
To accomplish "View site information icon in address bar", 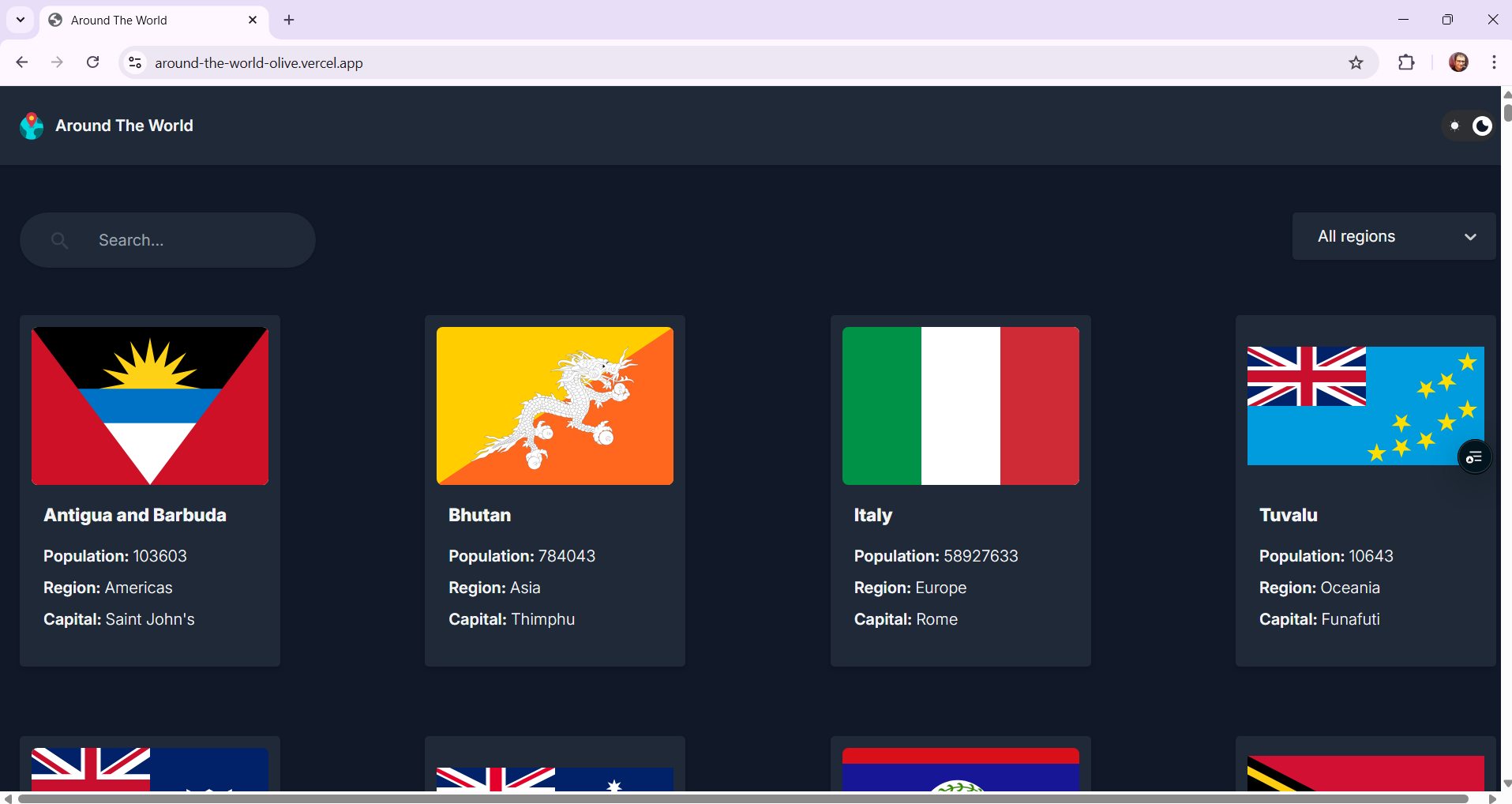I will (x=135, y=63).
